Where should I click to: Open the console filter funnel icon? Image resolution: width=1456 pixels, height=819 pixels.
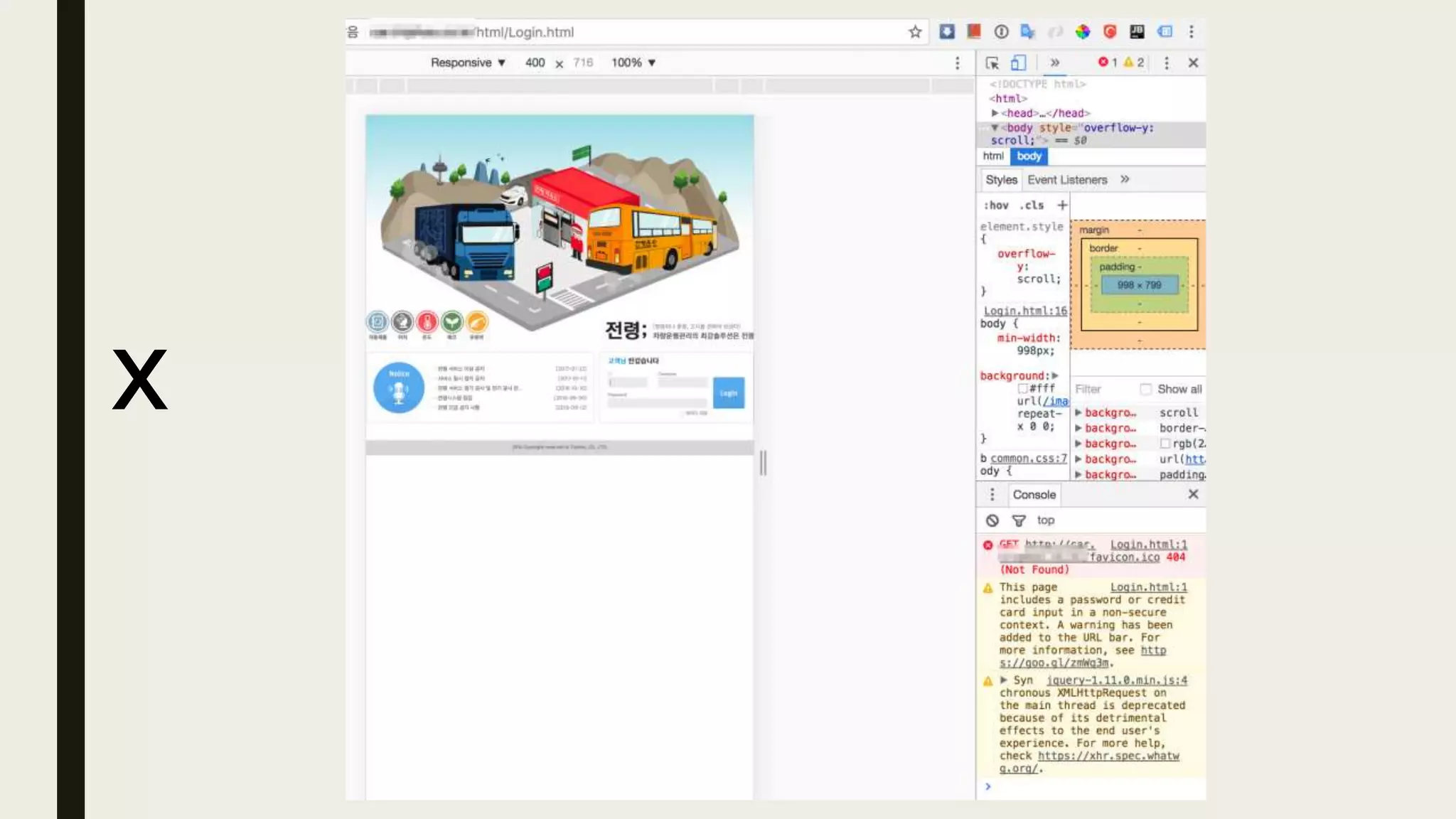(x=1019, y=520)
